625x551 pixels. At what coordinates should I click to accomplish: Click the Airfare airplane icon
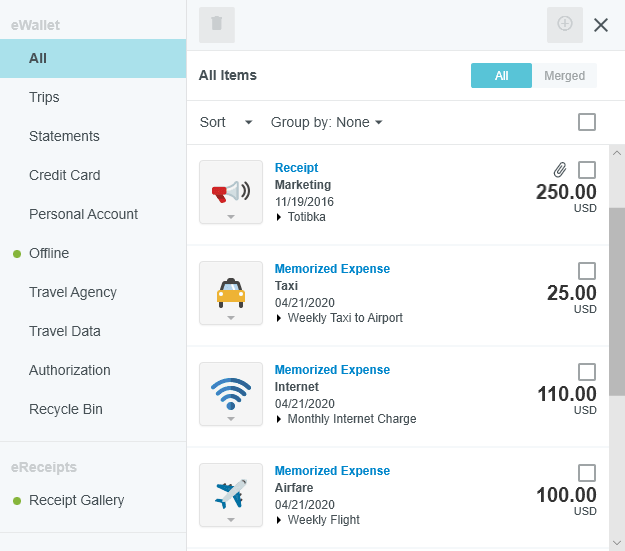coord(231,494)
